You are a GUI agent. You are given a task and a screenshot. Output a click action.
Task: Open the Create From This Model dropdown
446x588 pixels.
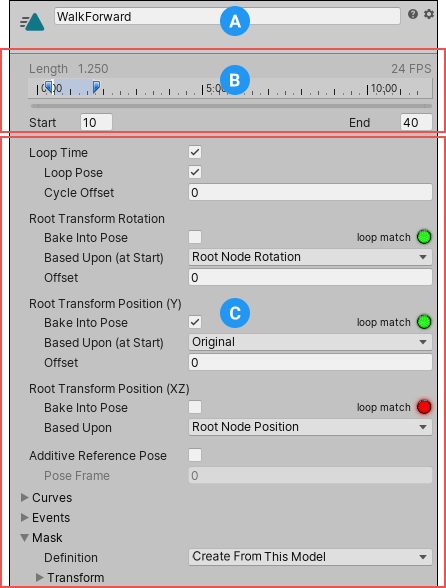click(x=310, y=557)
